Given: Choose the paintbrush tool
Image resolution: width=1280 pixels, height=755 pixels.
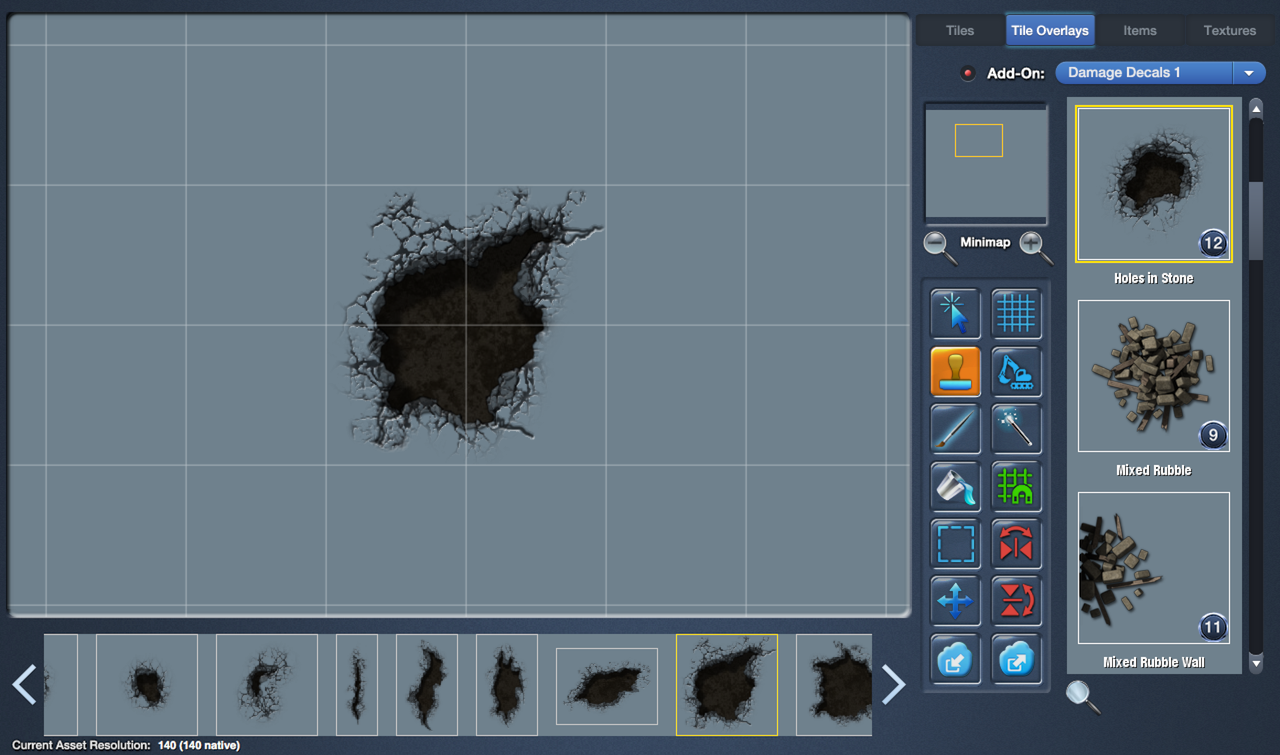Looking at the screenshot, I should click(x=955, y=429).
